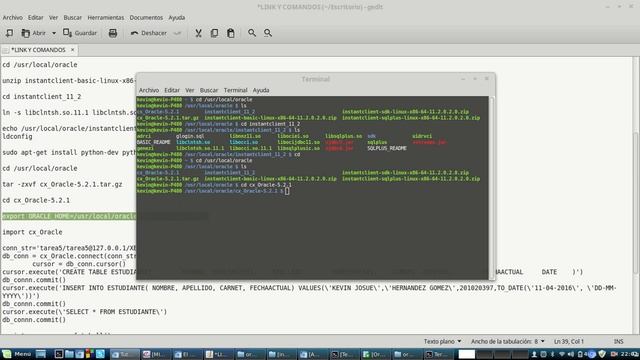Click the 'cd instantclient_11_2' line in gedit
This screenshot has width=640, height=360.
(x=42, y=97)
